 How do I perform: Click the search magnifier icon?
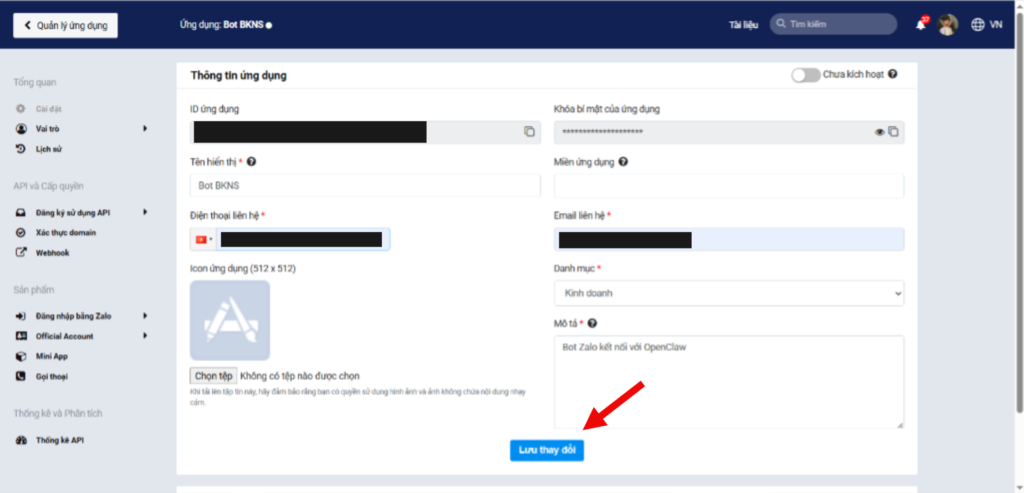coord(781,24)
